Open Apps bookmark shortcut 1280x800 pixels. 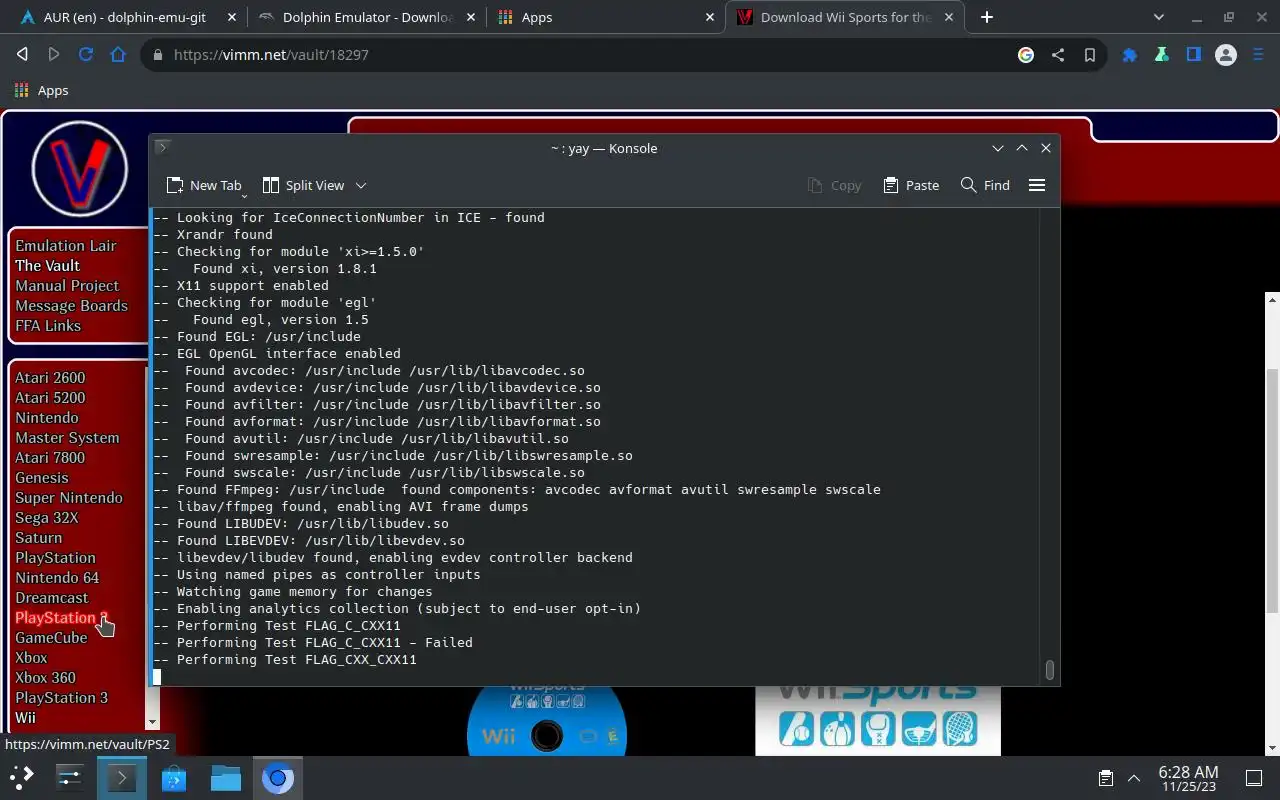pos(42,90)
